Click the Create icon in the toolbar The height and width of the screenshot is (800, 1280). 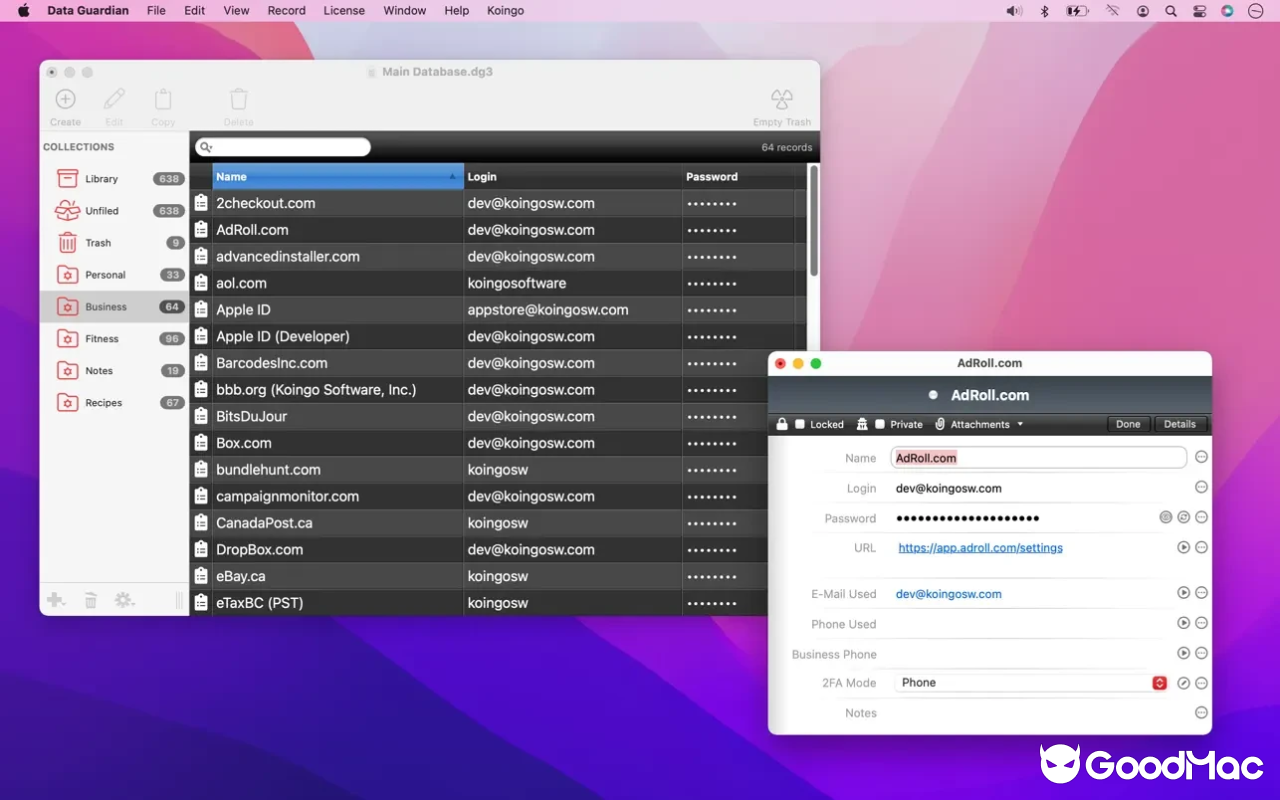click(x=65, y=100)
